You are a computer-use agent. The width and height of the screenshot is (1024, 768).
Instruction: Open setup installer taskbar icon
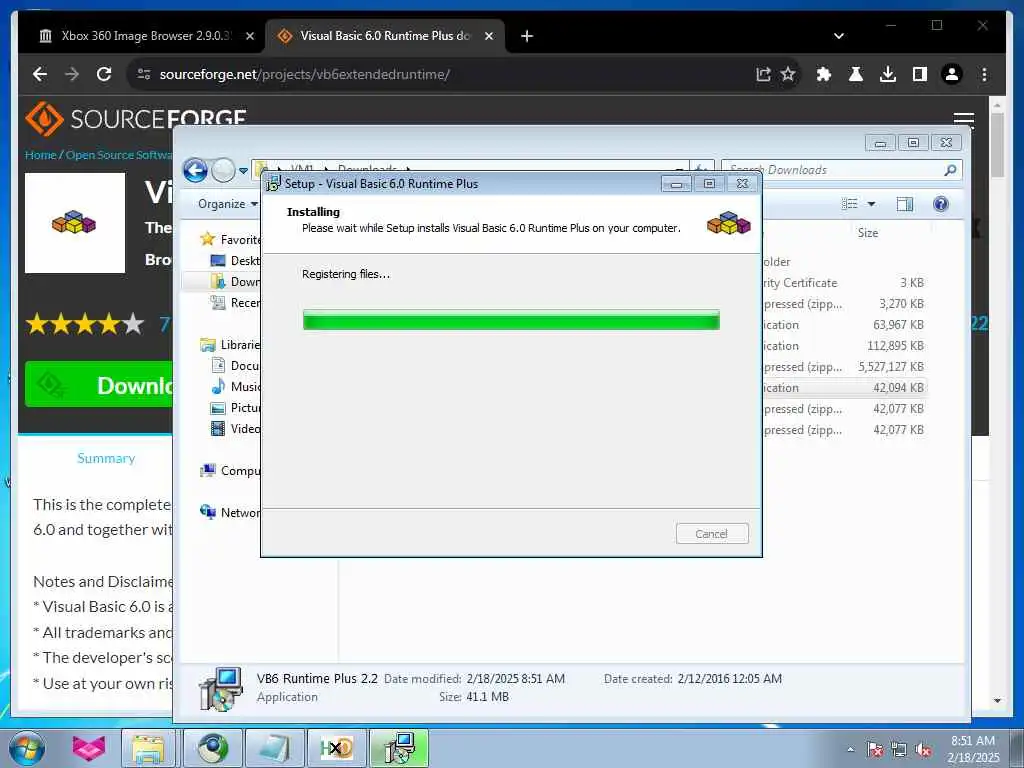pos(399,748)
